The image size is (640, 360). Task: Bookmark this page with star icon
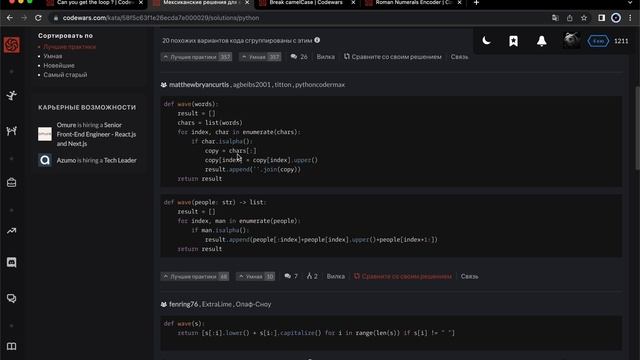coord(584,18)
